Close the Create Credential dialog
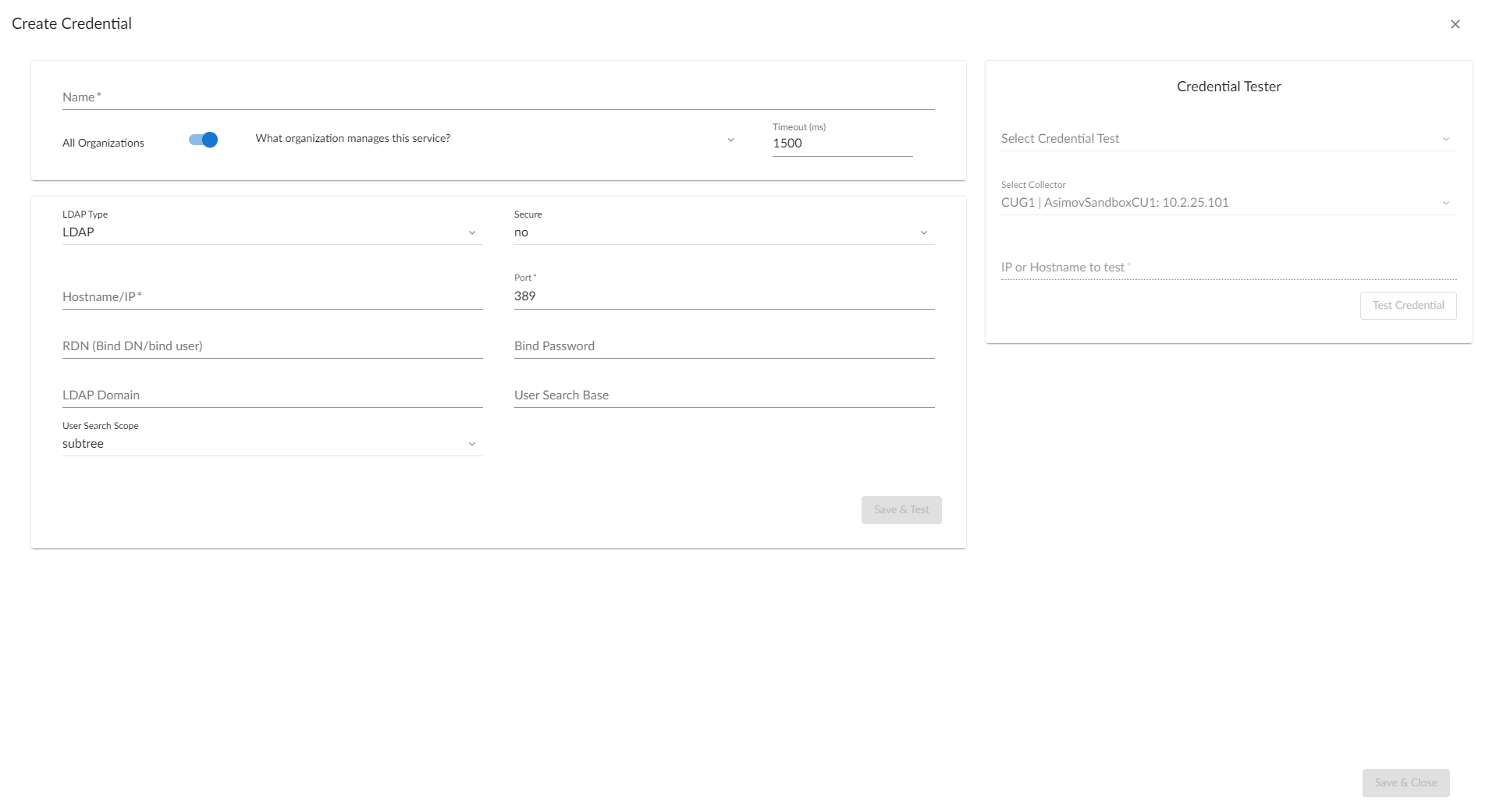 tap(1455, 24)
